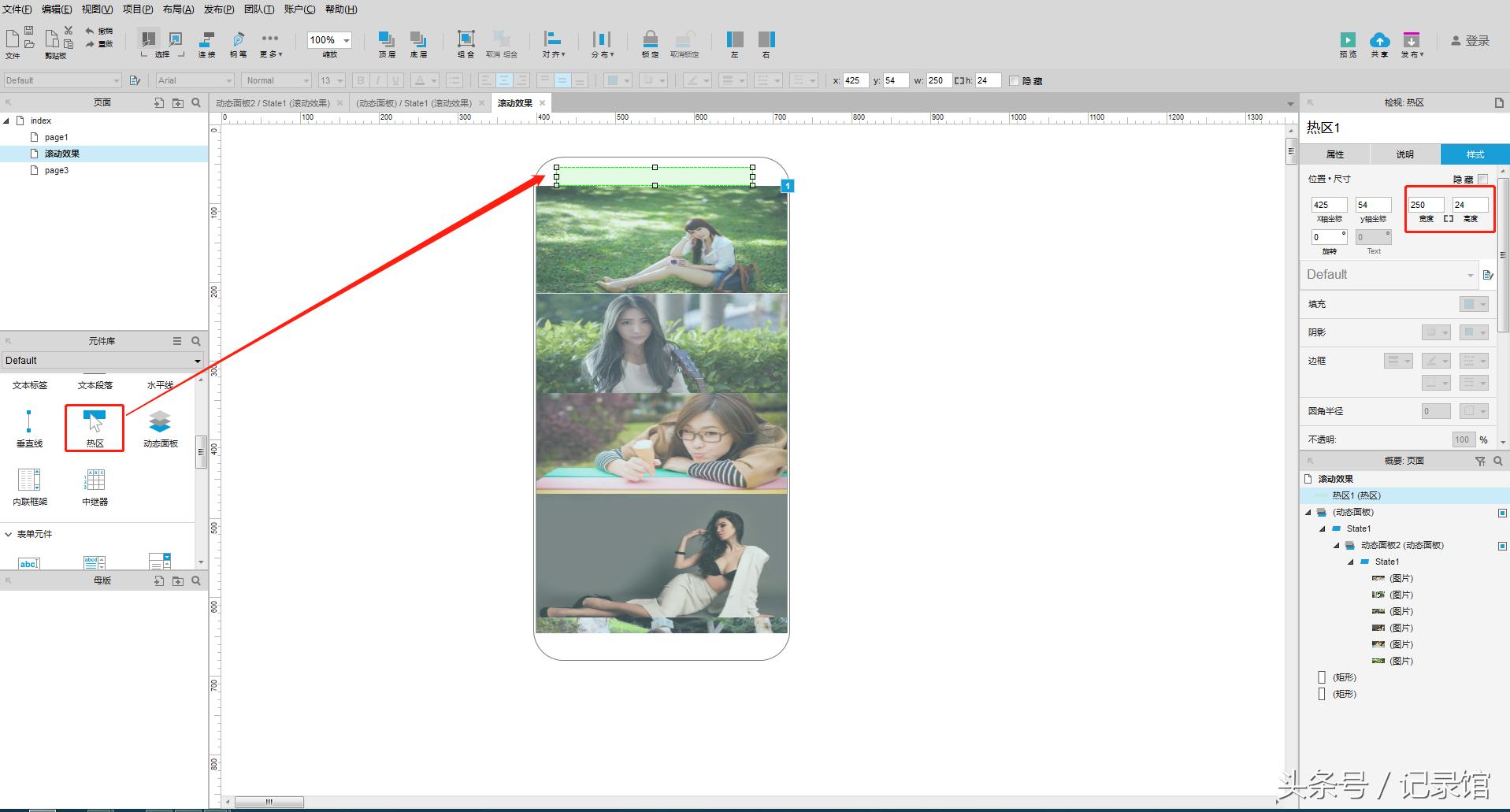Screen dimensions: 1510x812
Task: Select the Connect (连接) tool
Action: click(x=207, y=41)
